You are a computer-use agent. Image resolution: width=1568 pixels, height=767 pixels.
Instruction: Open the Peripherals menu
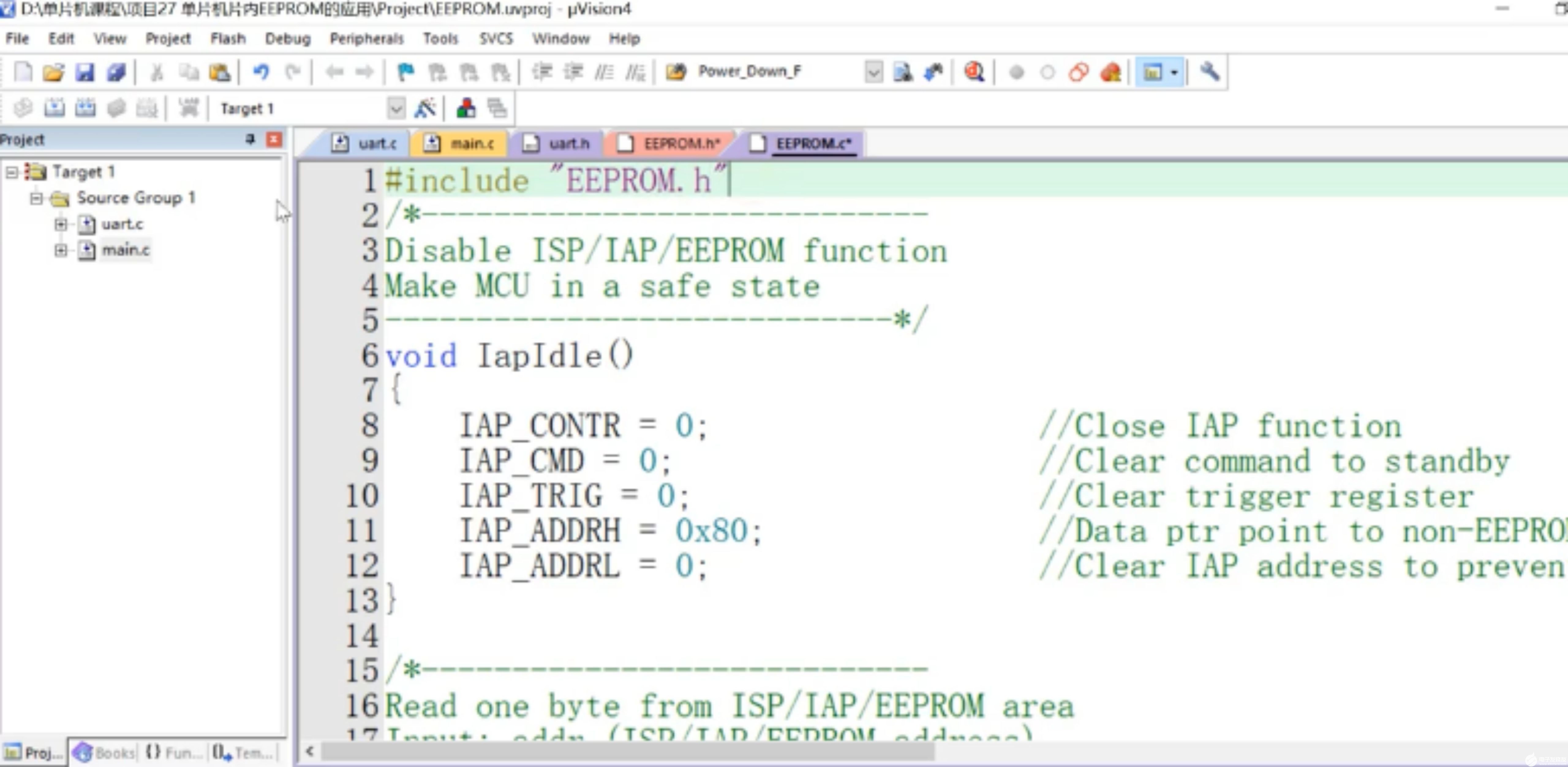click(367, 38)
